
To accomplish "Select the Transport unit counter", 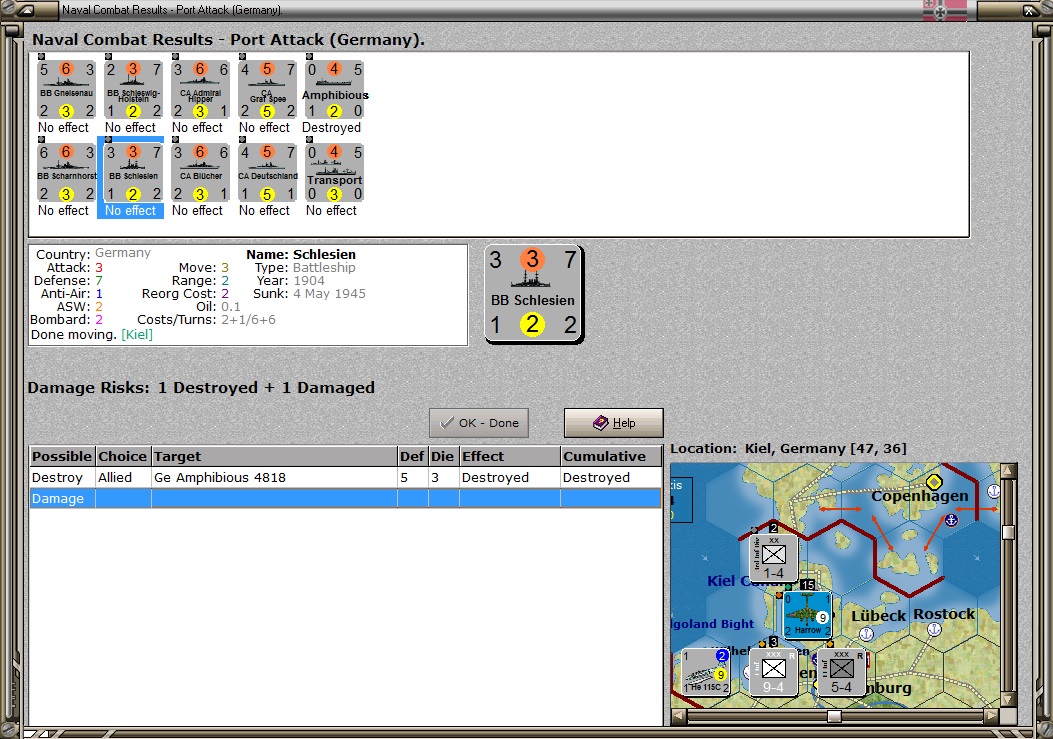I will [334, 173].
